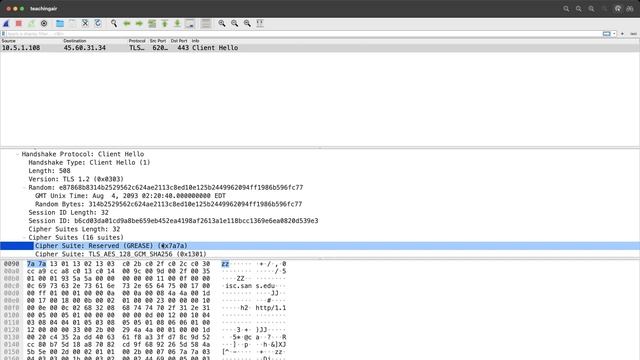Viewport: 640px width, 360px height.
Task: Open capture options gear icon
Action: click(x=44, y=24)
